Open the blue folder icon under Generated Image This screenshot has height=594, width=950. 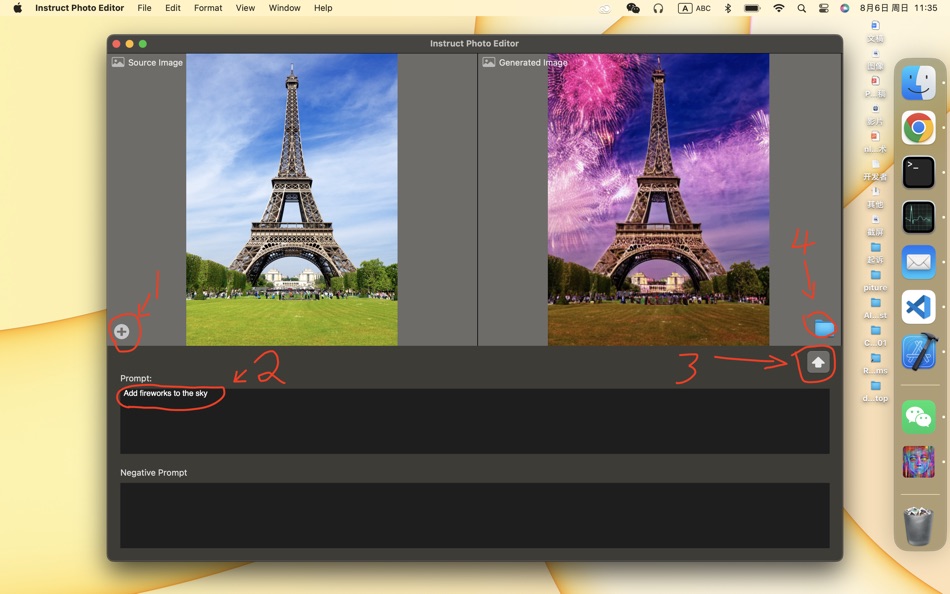(x=824, y=328)
